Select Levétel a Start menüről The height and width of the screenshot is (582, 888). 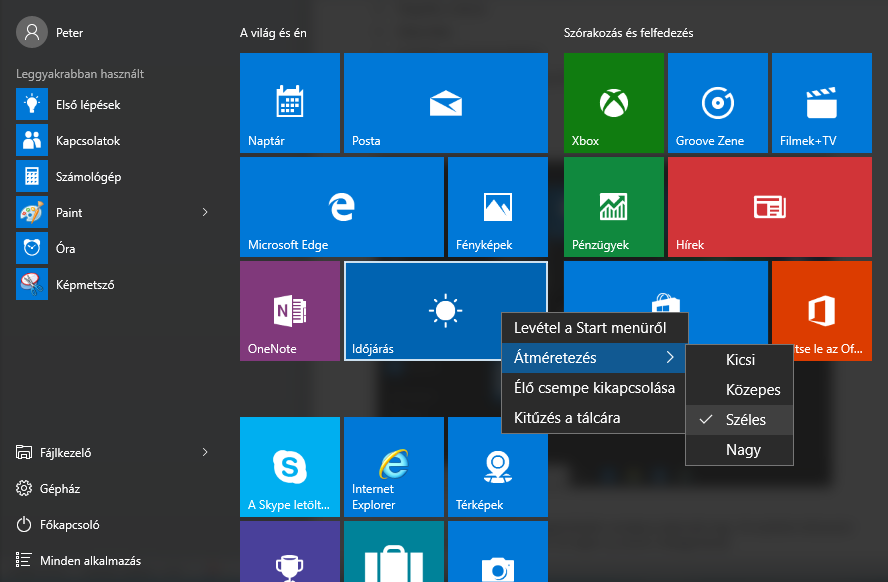594,328
